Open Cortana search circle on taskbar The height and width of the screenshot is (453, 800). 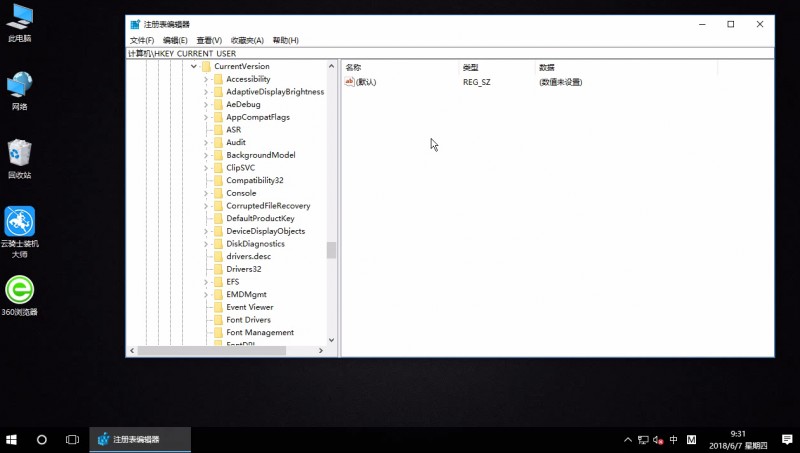click(42, 440)
